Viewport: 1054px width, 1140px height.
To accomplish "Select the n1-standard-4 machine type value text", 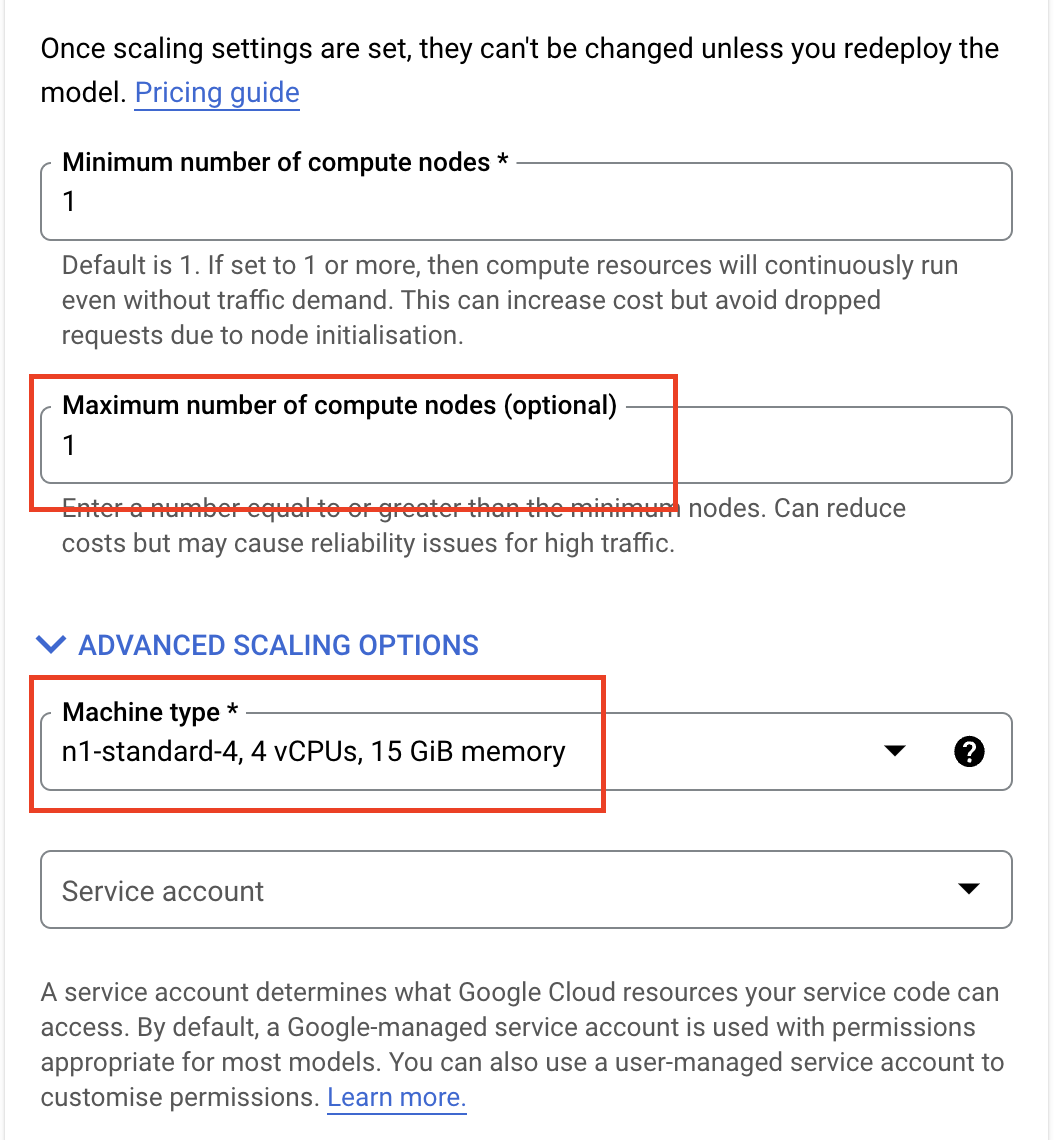I will pos(313,751).
